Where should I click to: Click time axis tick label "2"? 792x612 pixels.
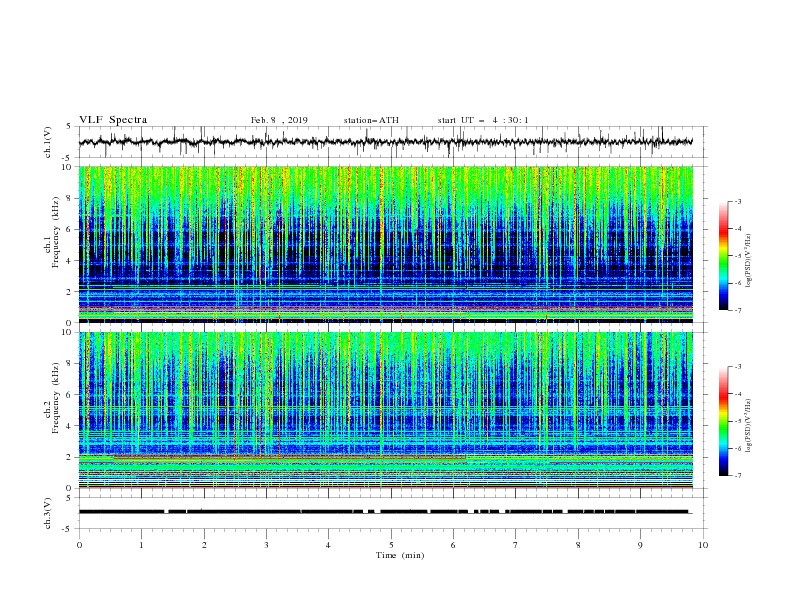204,545
